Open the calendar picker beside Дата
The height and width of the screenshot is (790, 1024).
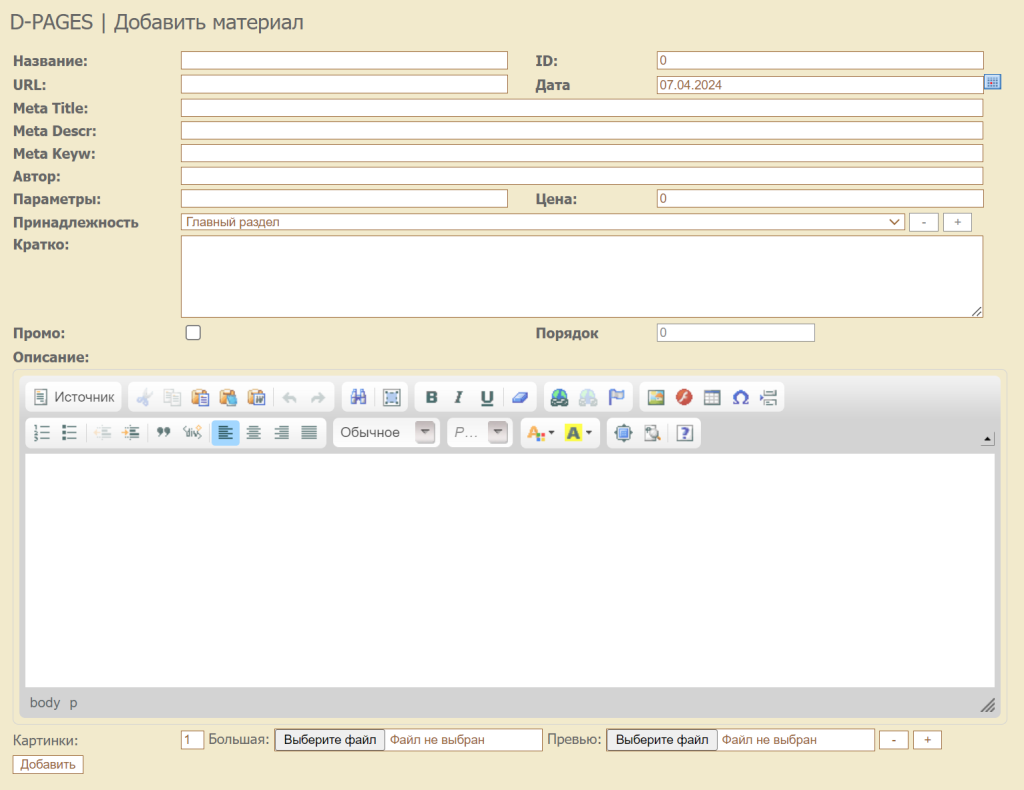(993, 82)
